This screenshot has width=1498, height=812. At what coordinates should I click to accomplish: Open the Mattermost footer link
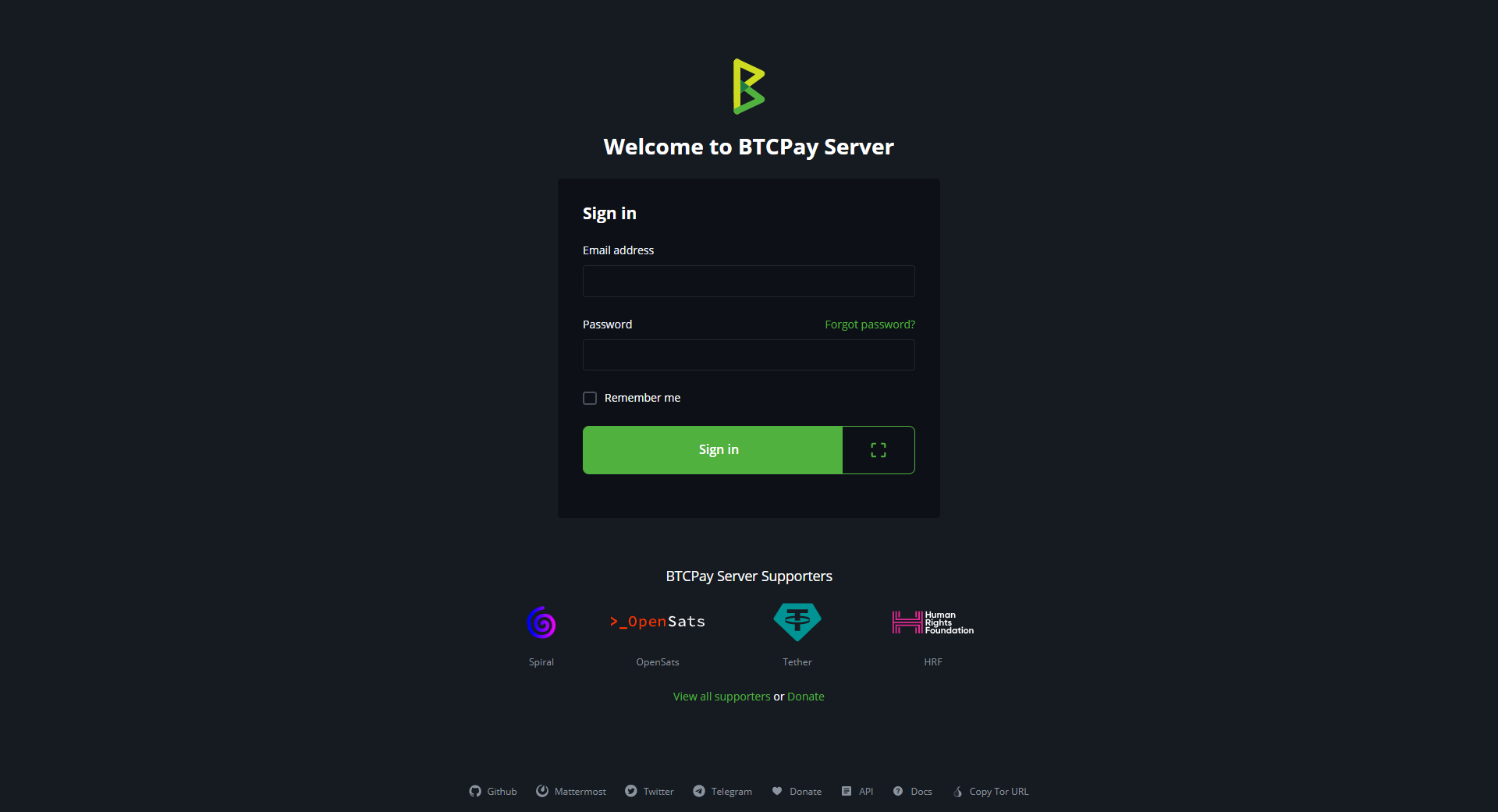pyautogui.click(x=571, y=791)
